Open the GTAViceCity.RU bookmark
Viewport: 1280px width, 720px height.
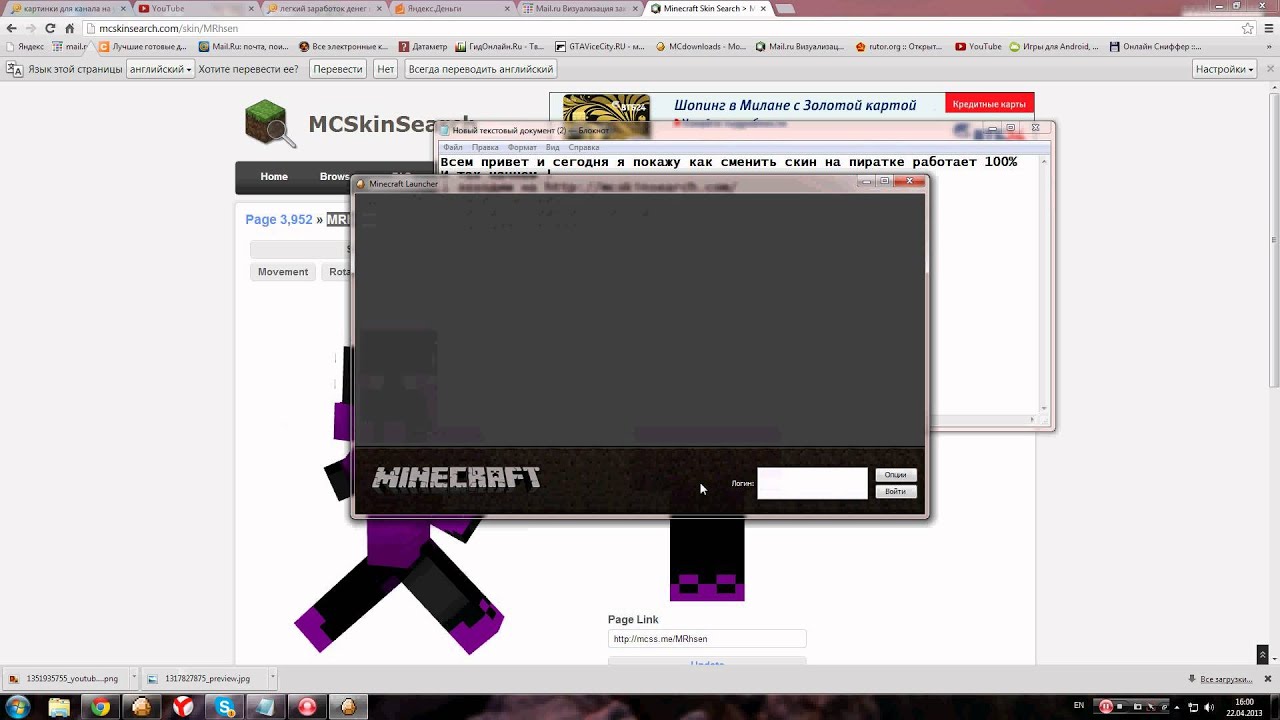pos(600,46)
